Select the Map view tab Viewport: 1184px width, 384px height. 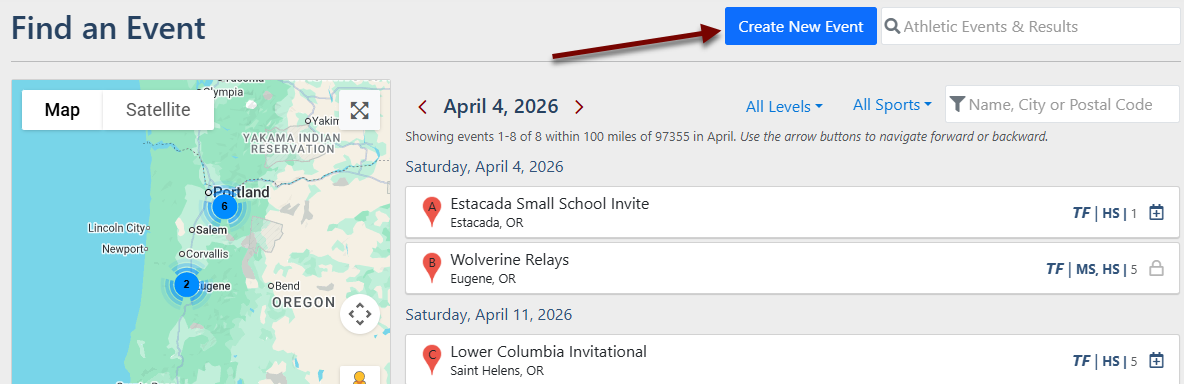[x=62, y=110]
